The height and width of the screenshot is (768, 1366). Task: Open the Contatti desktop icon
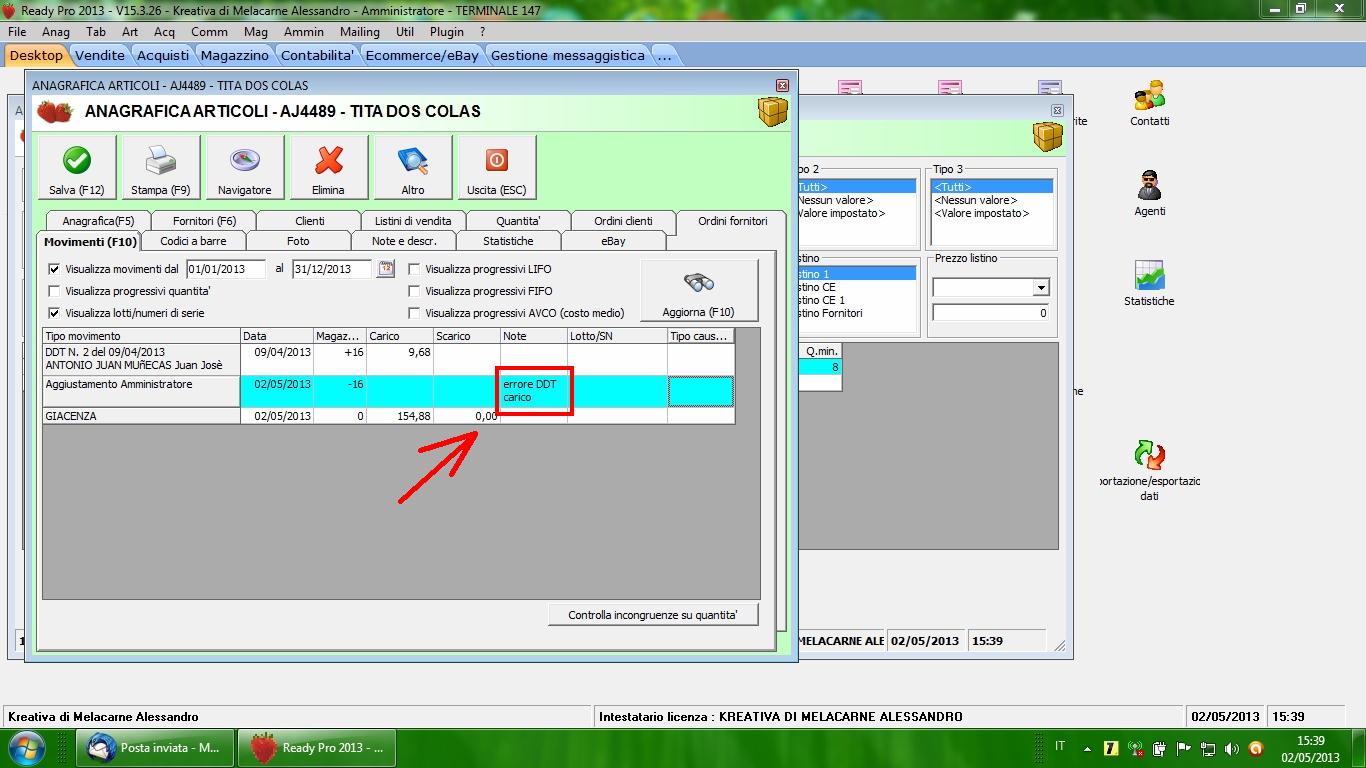1150,103
